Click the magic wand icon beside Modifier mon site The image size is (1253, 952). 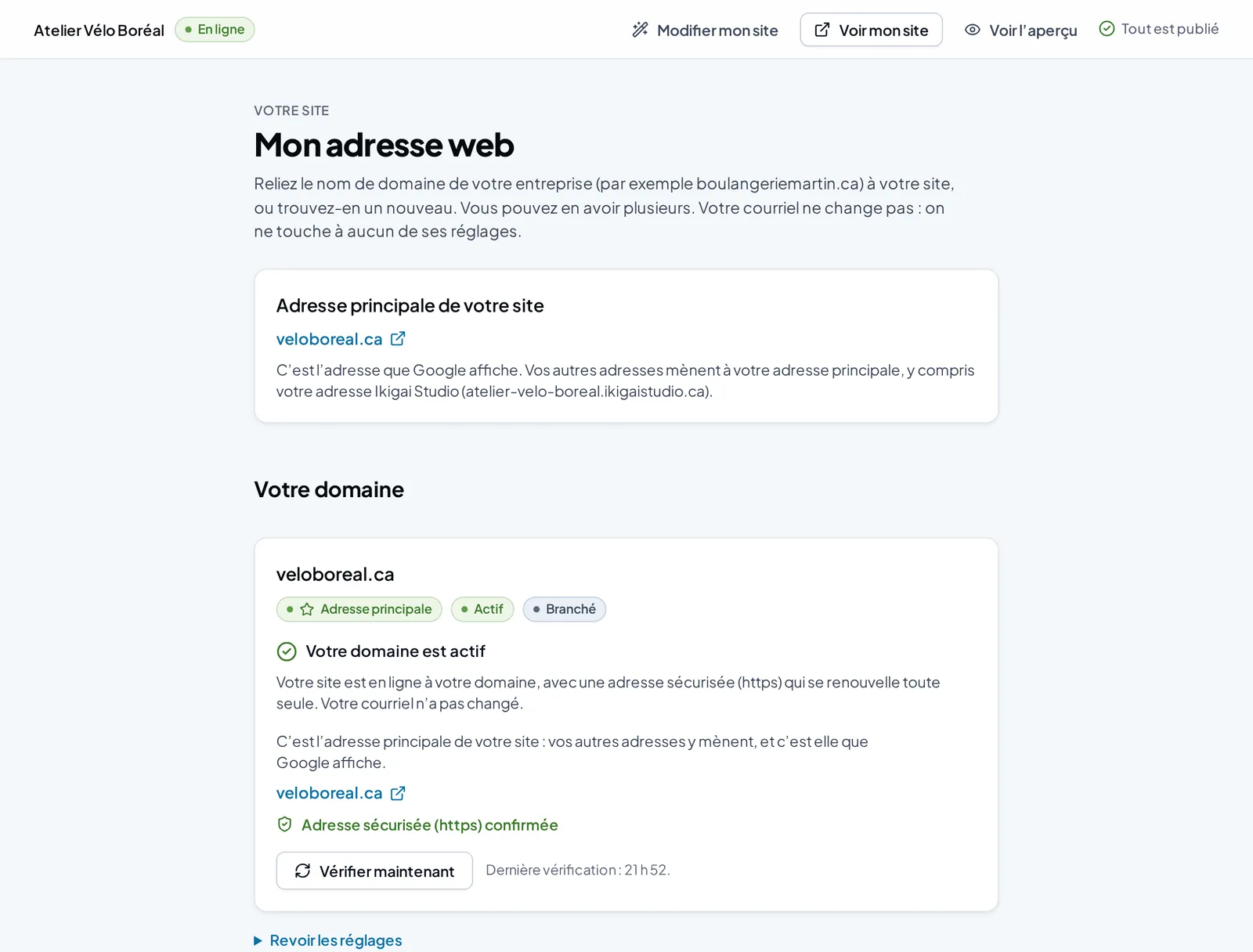click(640, 30)
